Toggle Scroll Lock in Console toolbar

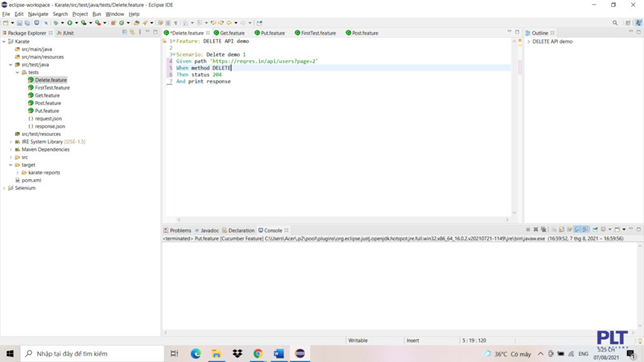point(561,229)
